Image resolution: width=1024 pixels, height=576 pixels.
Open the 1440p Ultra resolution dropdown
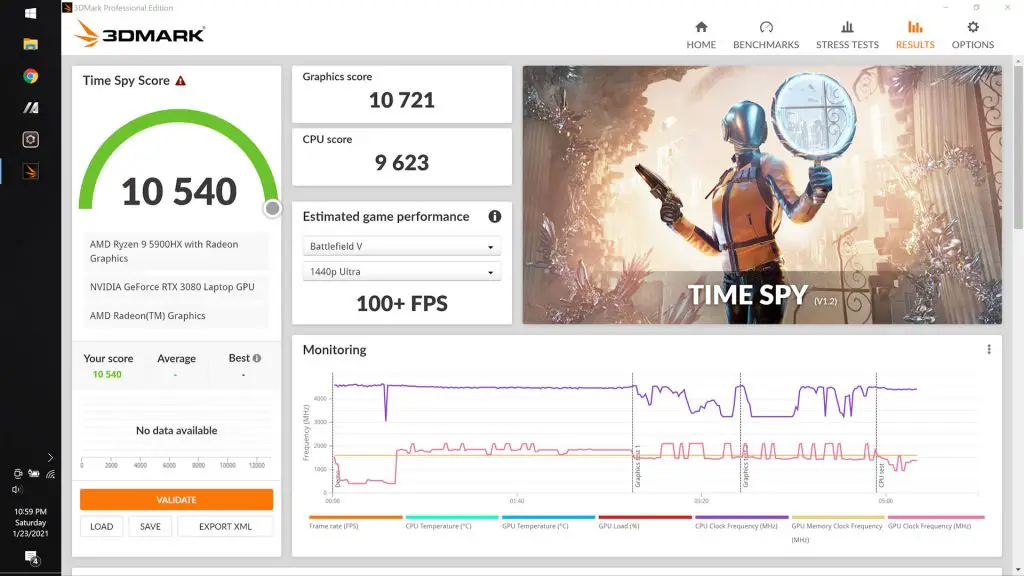(402, 272)
